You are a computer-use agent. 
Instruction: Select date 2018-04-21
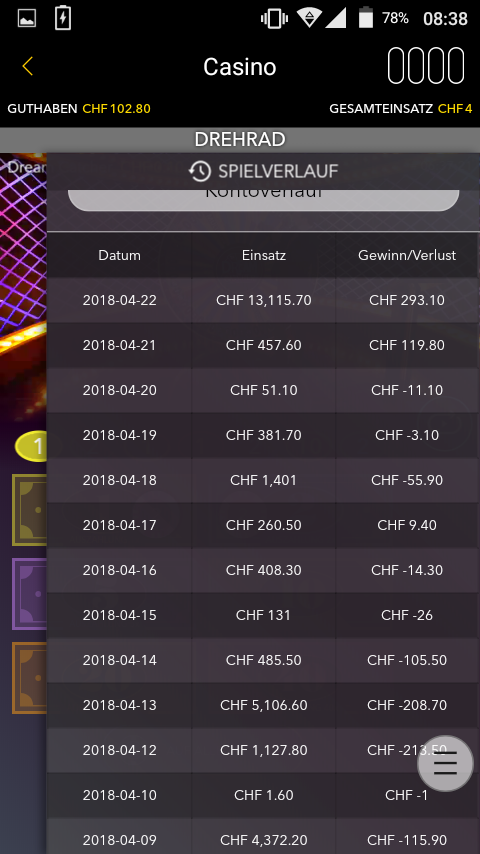119,345
